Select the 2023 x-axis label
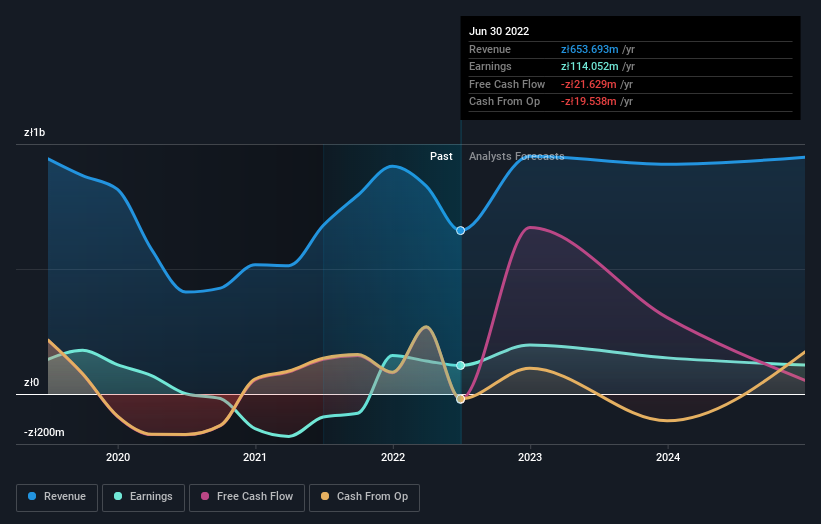821x524 pixels. click(x=530, y=457)
